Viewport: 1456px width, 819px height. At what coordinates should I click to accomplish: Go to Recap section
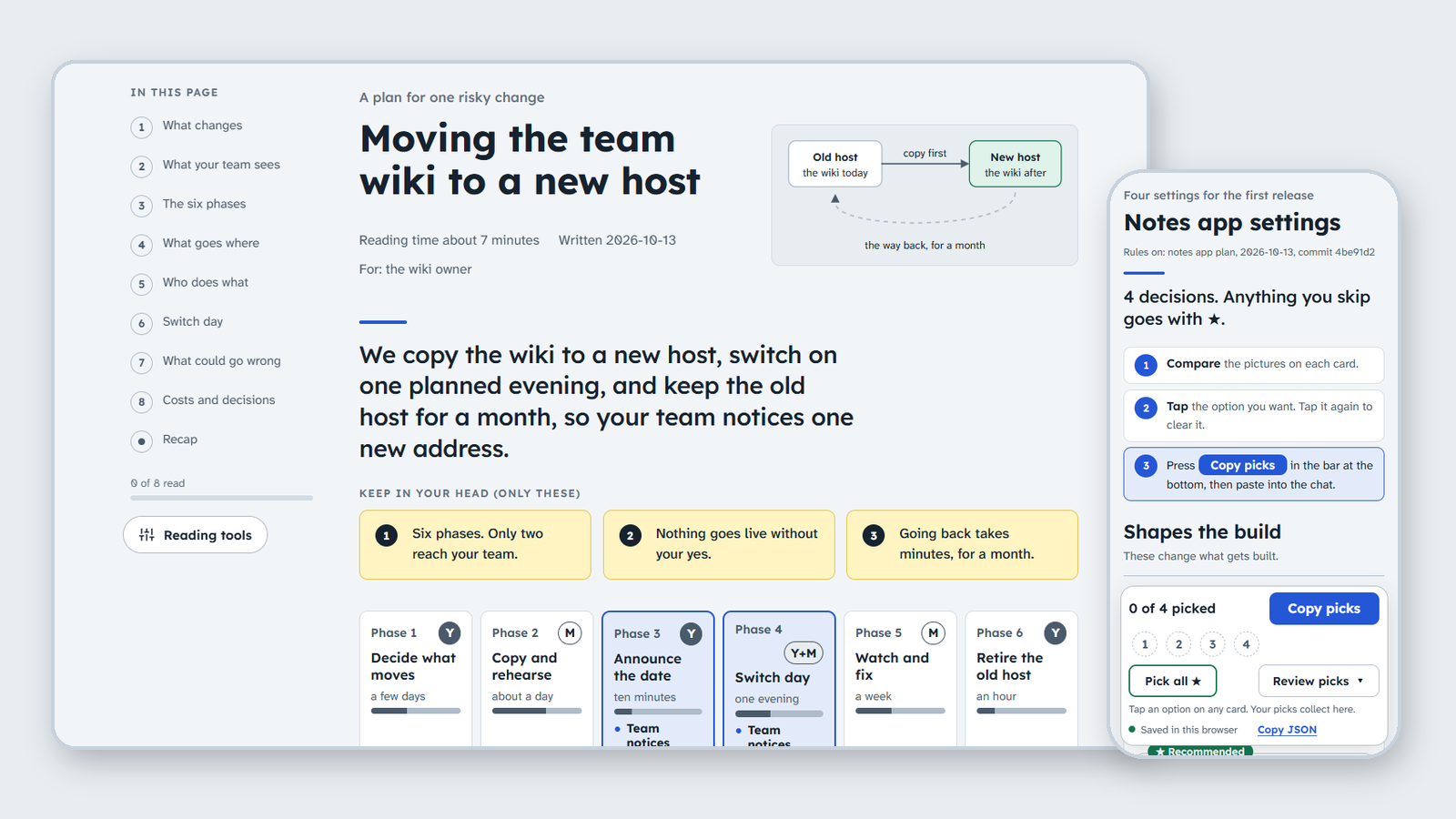coord(179,439)
